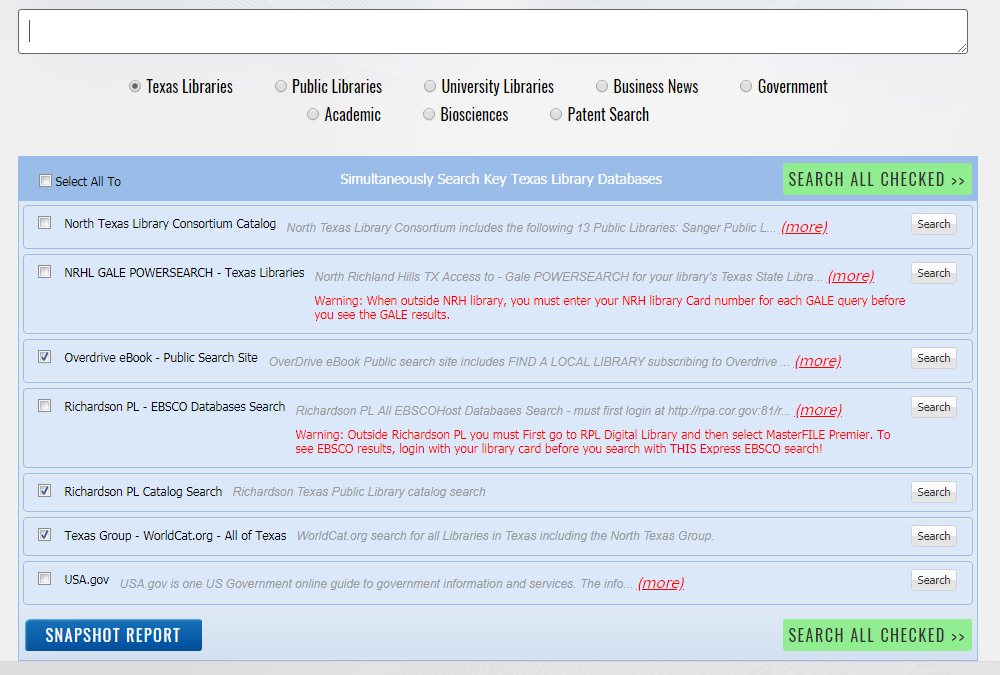Click Search button in USA.gov row
This screenshot has height=675, width=1000.
(x=934, y=580)
